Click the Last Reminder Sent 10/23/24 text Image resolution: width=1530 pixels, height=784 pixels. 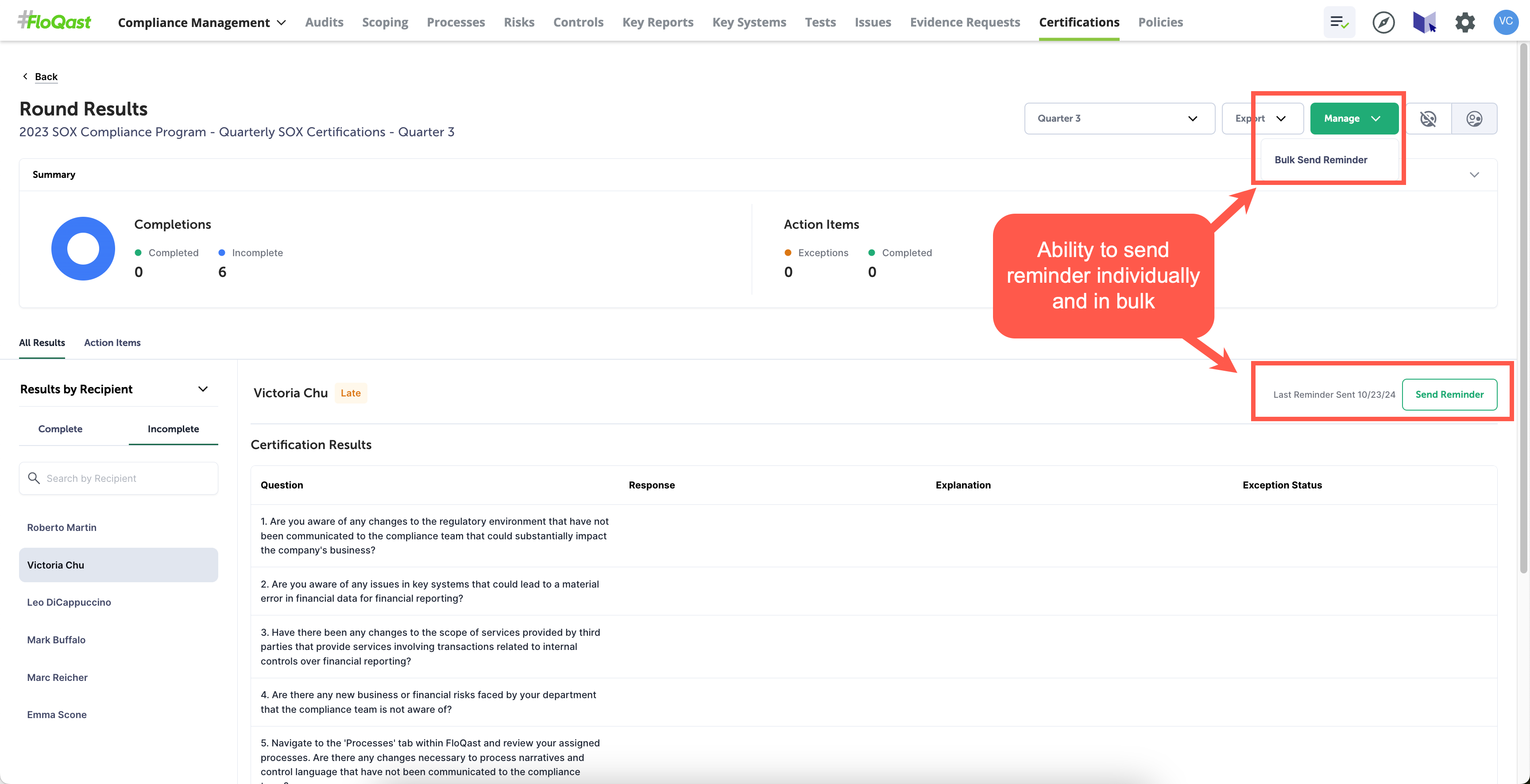[x=1334, y=395]
